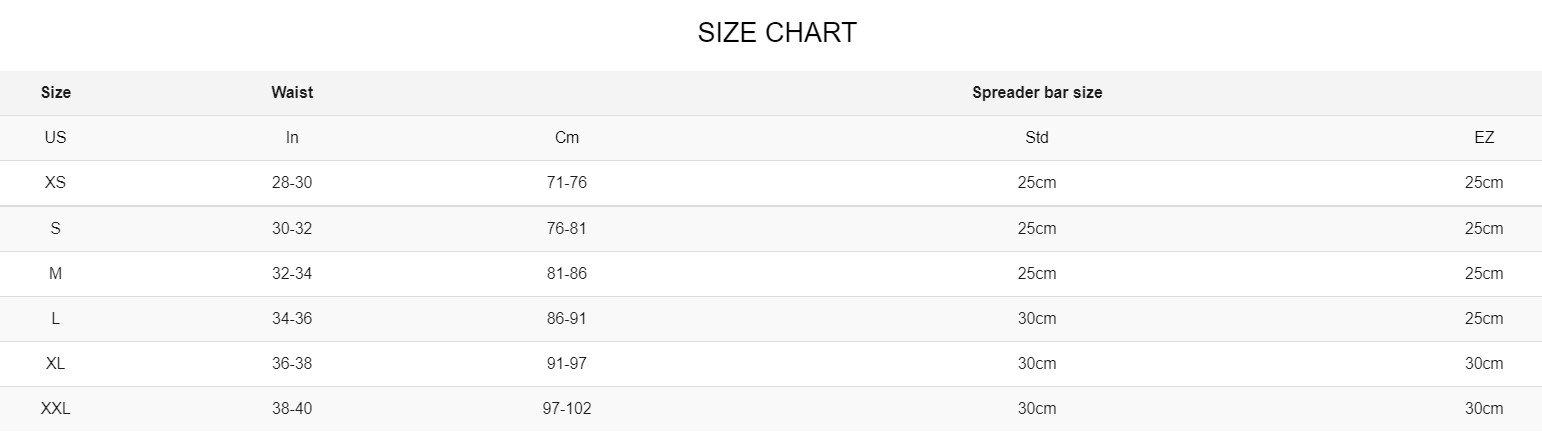Click the SIZE CHART title

777,33
